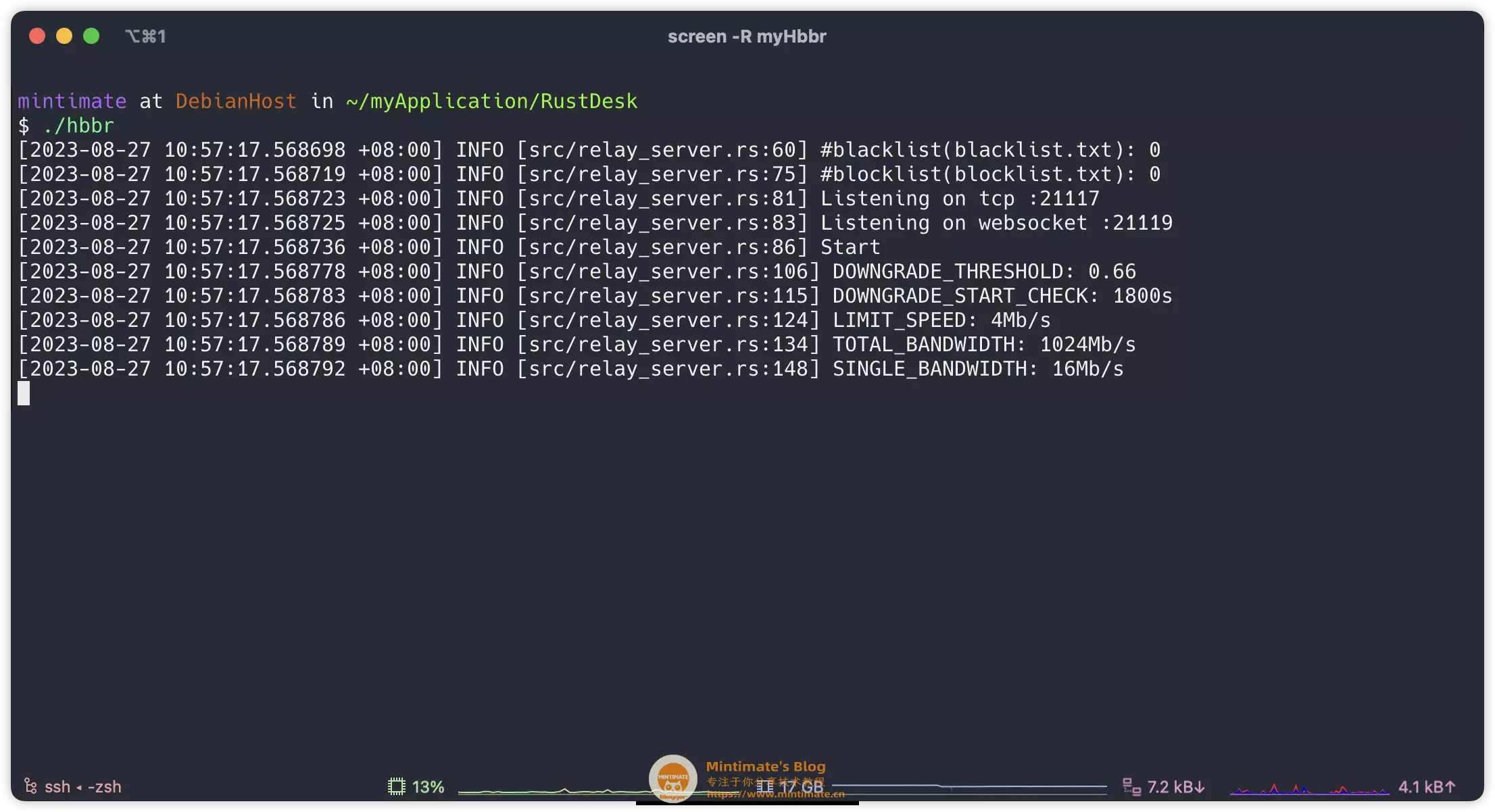Click the ⌥⌘1 window shortcut label
Image resolution: width=1495 pixels, height=812 pixels.
click(x=145, y=36)
